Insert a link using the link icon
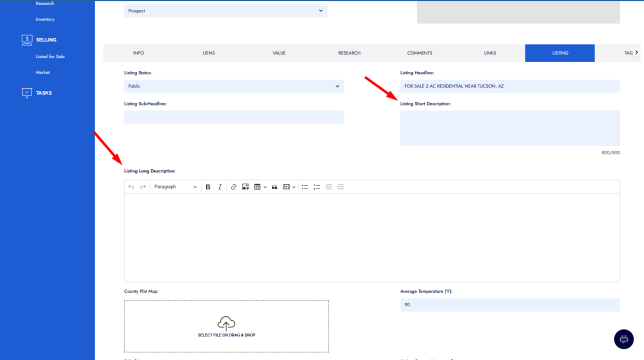The height and width of the screenshot is (360, 644). (233, 187)
